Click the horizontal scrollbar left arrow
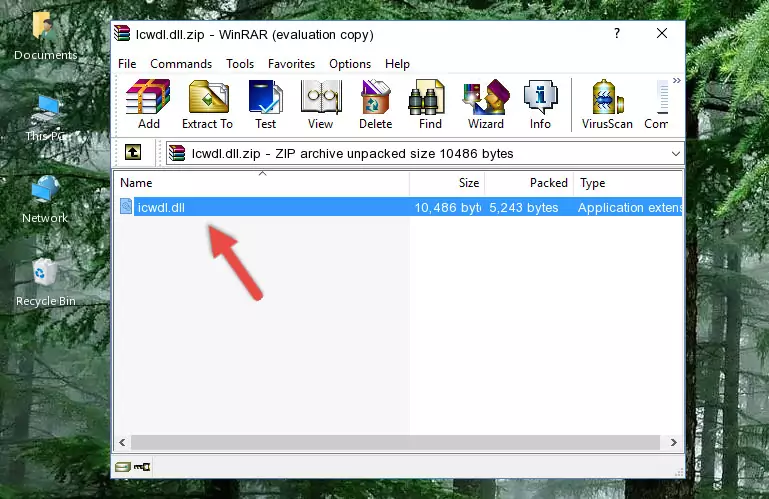Screen dimensions: 769x499 pyautogui.click(x=122, y=443)
